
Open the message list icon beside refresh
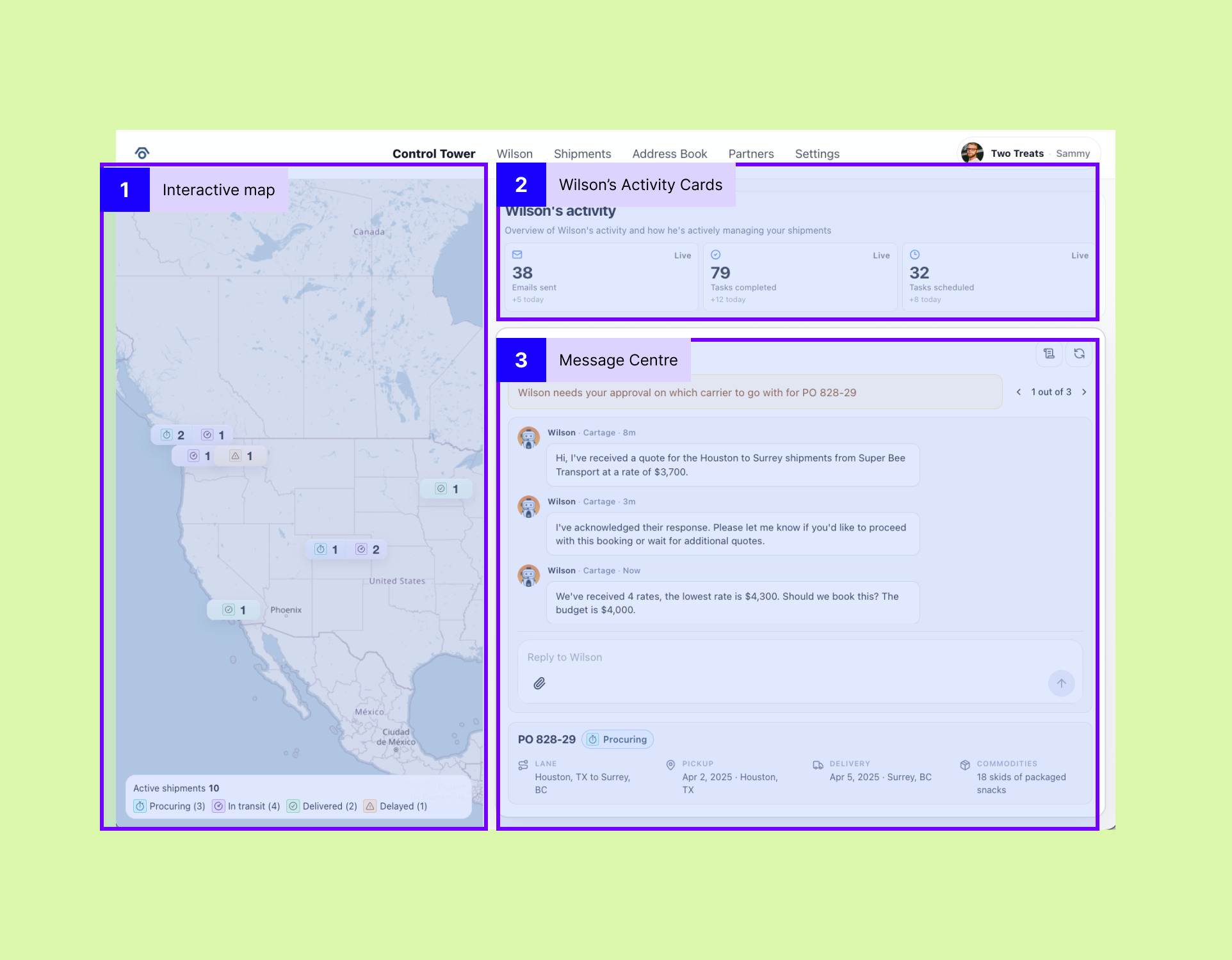click(1049, 354)
